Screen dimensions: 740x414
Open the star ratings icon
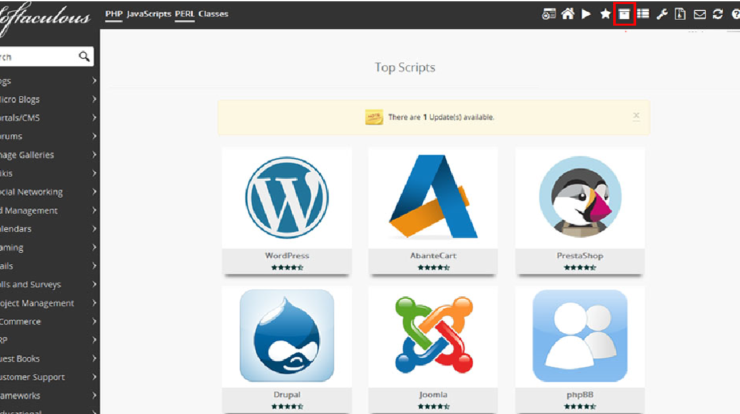[605, 14]
